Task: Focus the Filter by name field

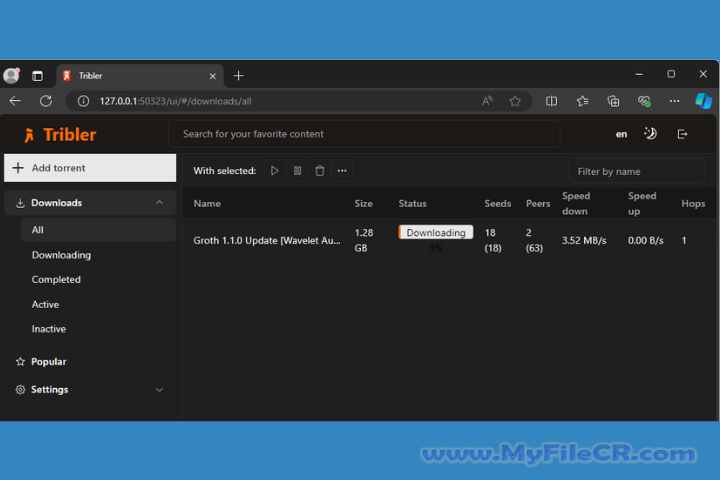Action: coord(636,171)
